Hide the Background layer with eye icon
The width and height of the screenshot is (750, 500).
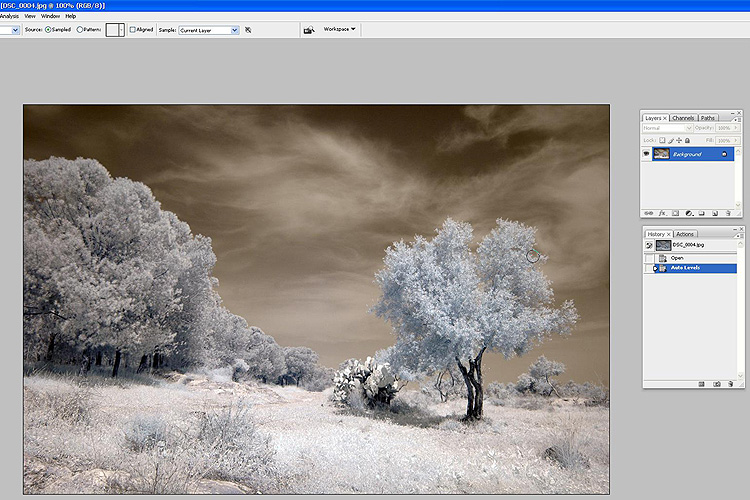647,154
